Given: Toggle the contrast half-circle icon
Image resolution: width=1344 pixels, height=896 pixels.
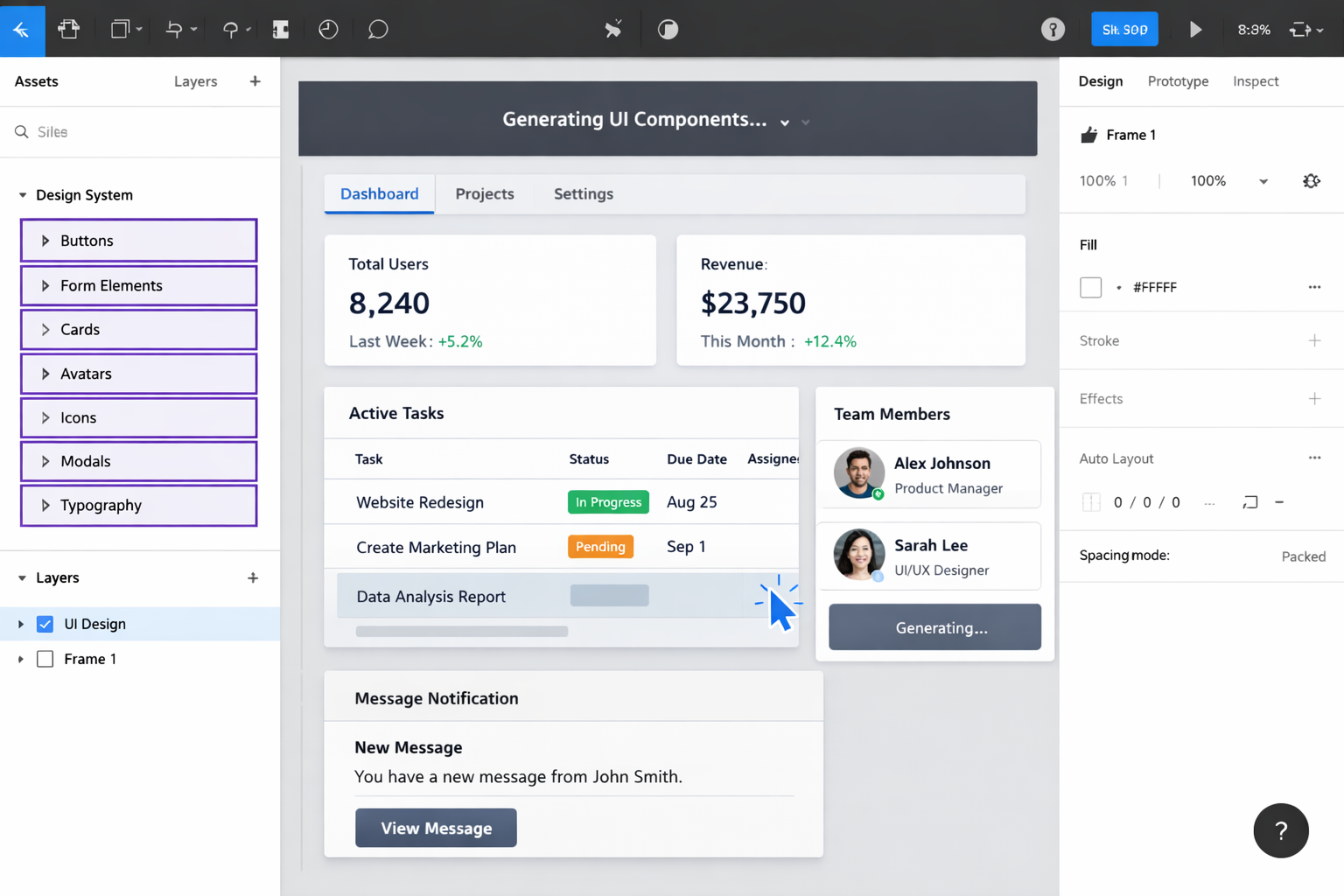Looking at the screenshot, I should click(668, 30).
